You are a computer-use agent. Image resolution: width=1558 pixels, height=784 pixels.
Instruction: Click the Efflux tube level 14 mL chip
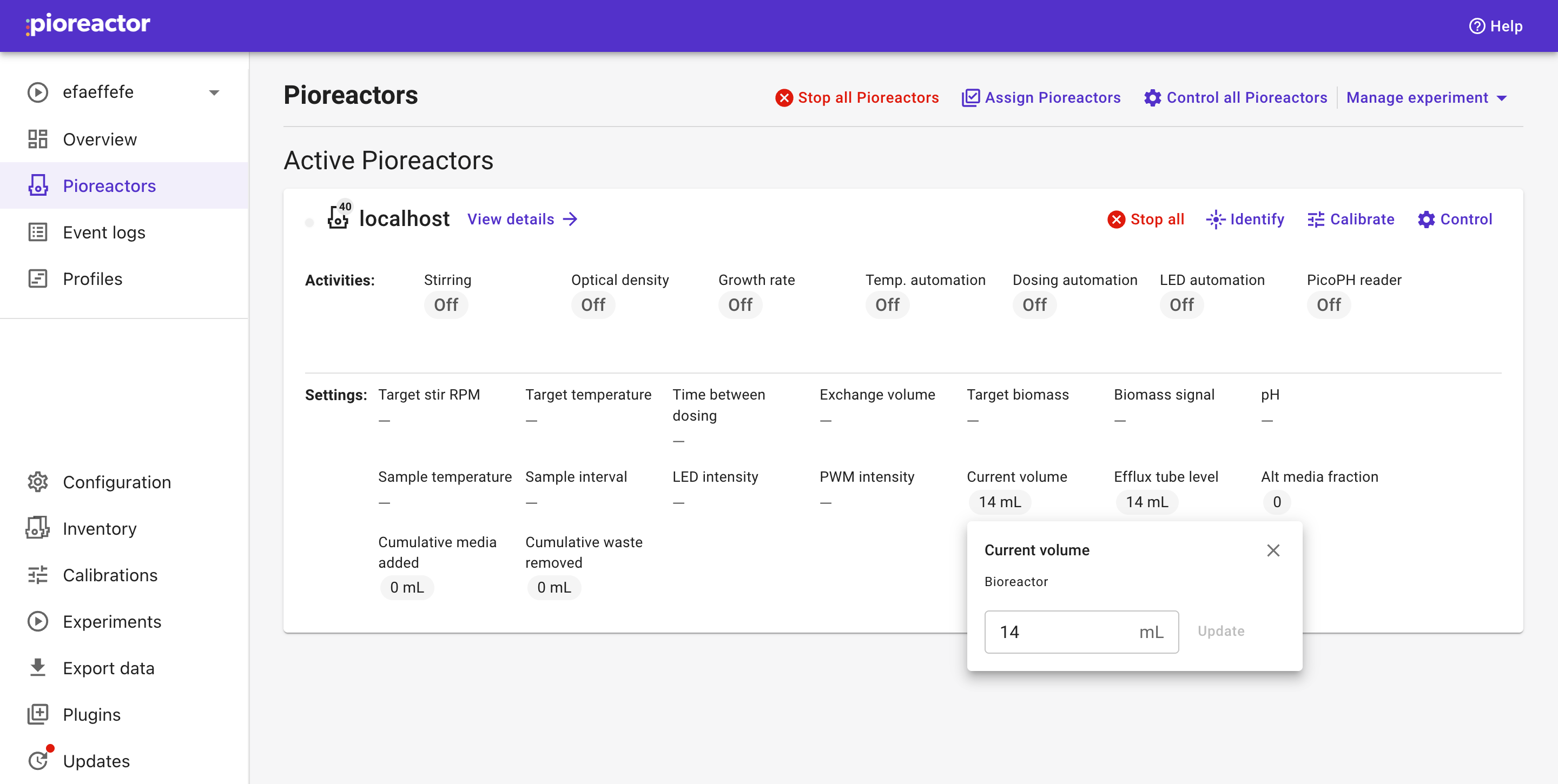pos(1147,502)
